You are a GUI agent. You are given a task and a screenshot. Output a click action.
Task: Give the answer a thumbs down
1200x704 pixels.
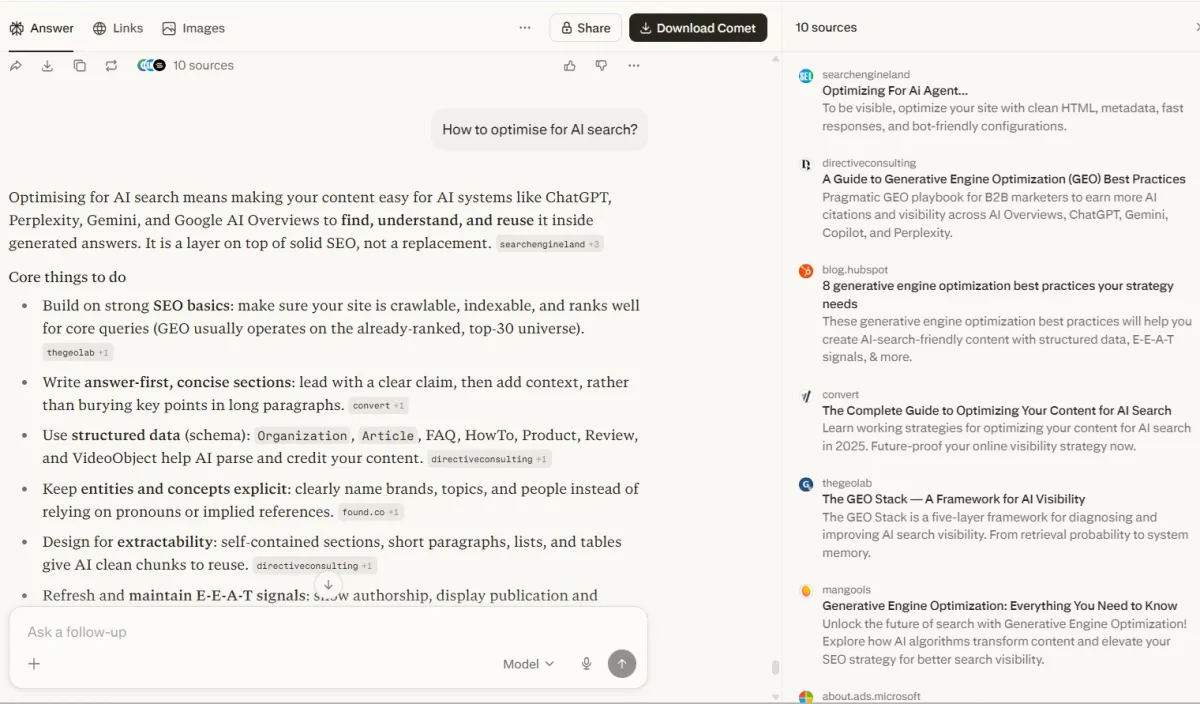tap(601, 65)
